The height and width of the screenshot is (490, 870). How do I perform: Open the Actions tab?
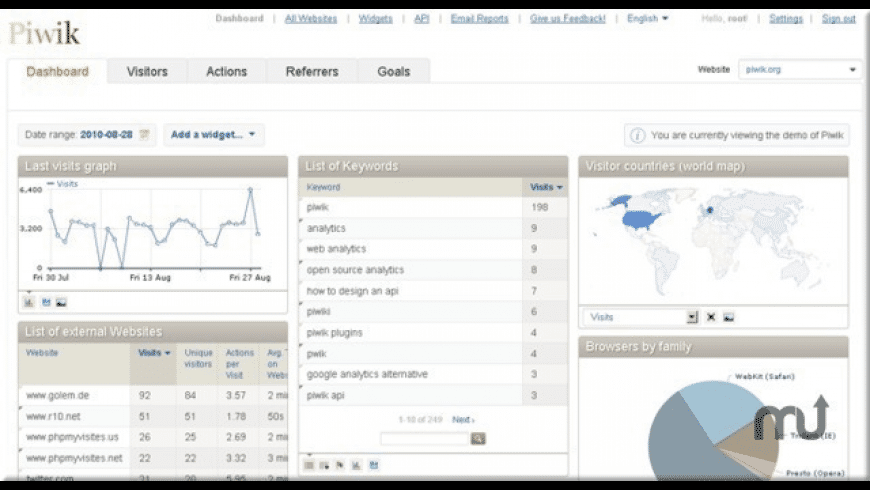[226, 72]
